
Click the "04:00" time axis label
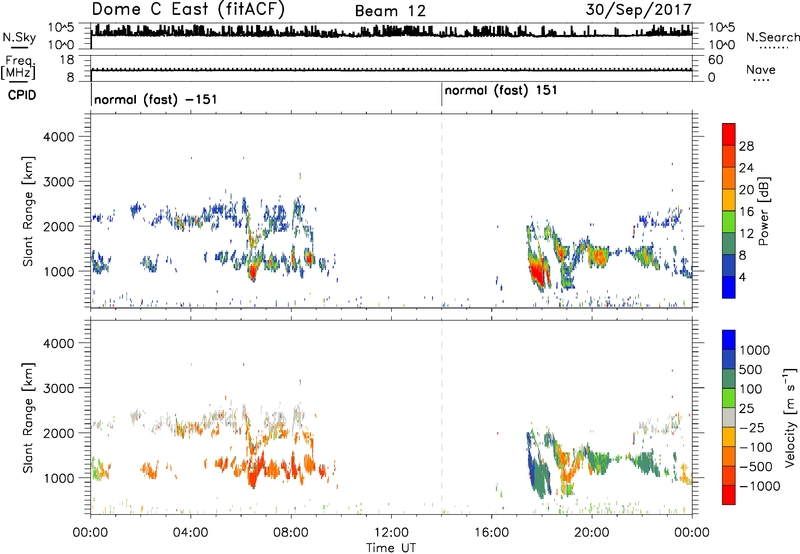tap(190, 533)
